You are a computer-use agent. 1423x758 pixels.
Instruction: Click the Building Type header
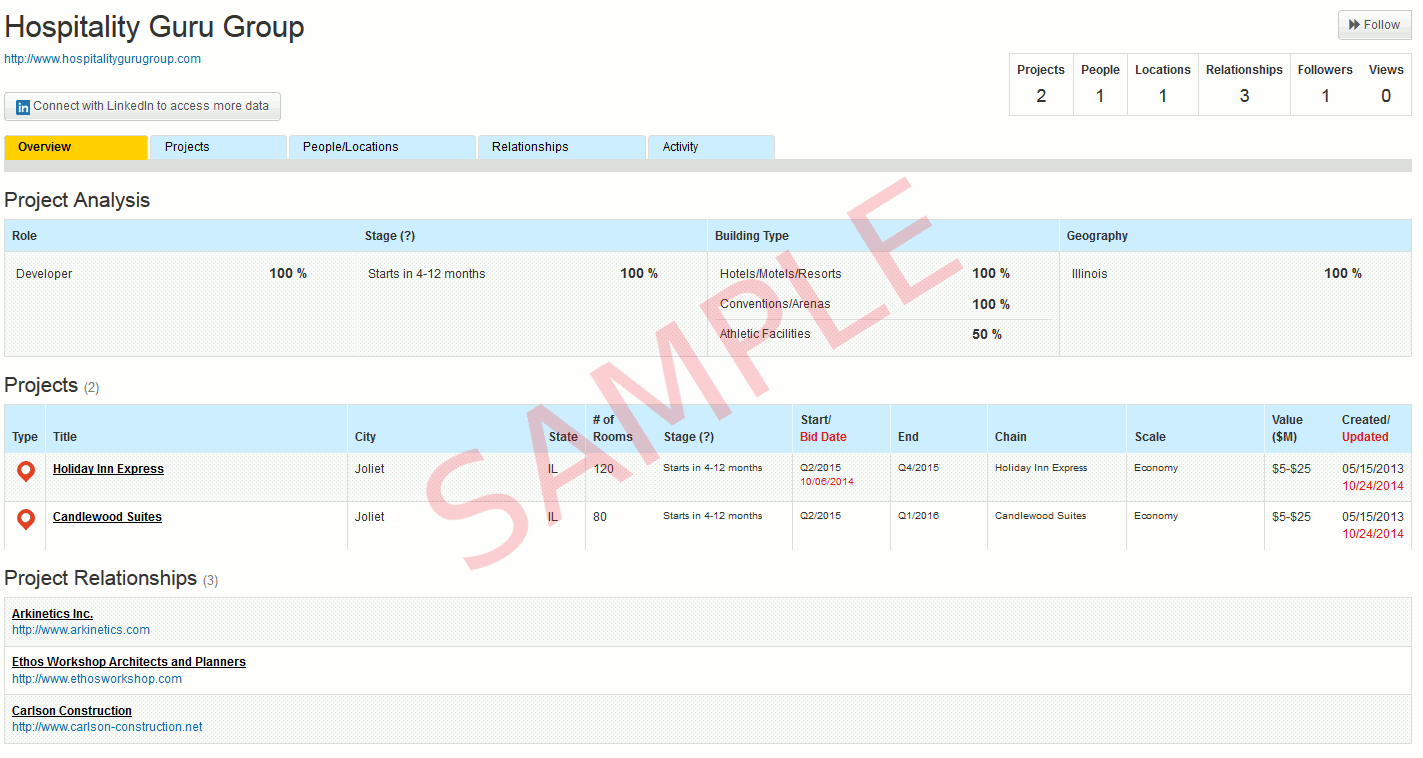(x=752, y=236)
